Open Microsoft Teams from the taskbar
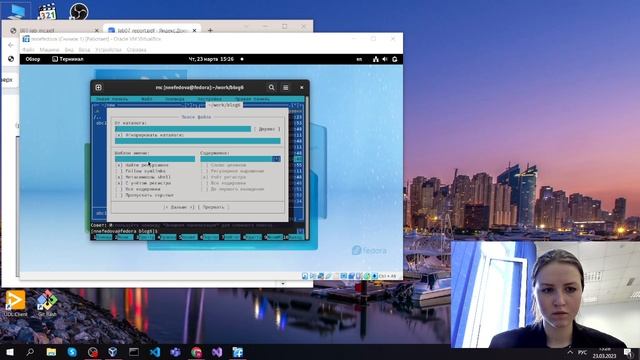Image resolution: width=640 pixels, height=360 pixels. click(176, 352)
